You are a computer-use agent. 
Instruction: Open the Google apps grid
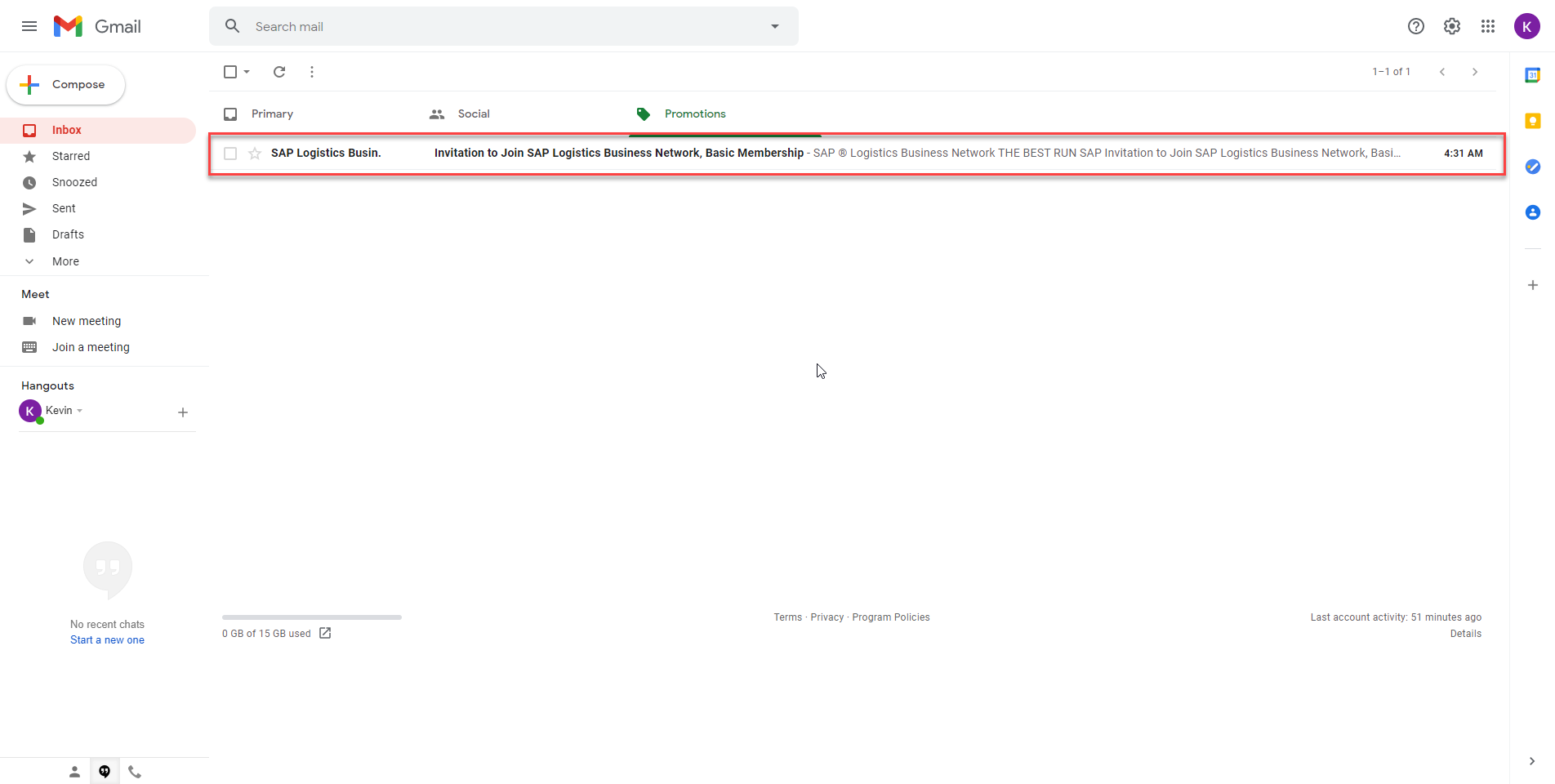[x=1488, y=26]
